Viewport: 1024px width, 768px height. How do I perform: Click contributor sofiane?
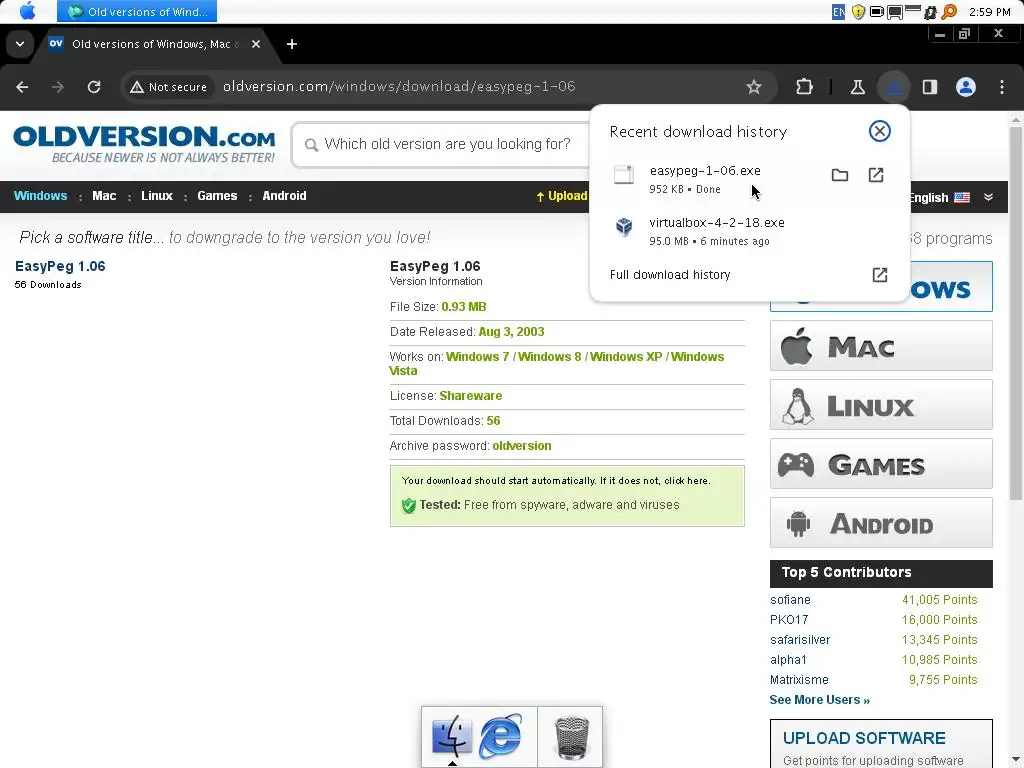(x=790, y=600)
